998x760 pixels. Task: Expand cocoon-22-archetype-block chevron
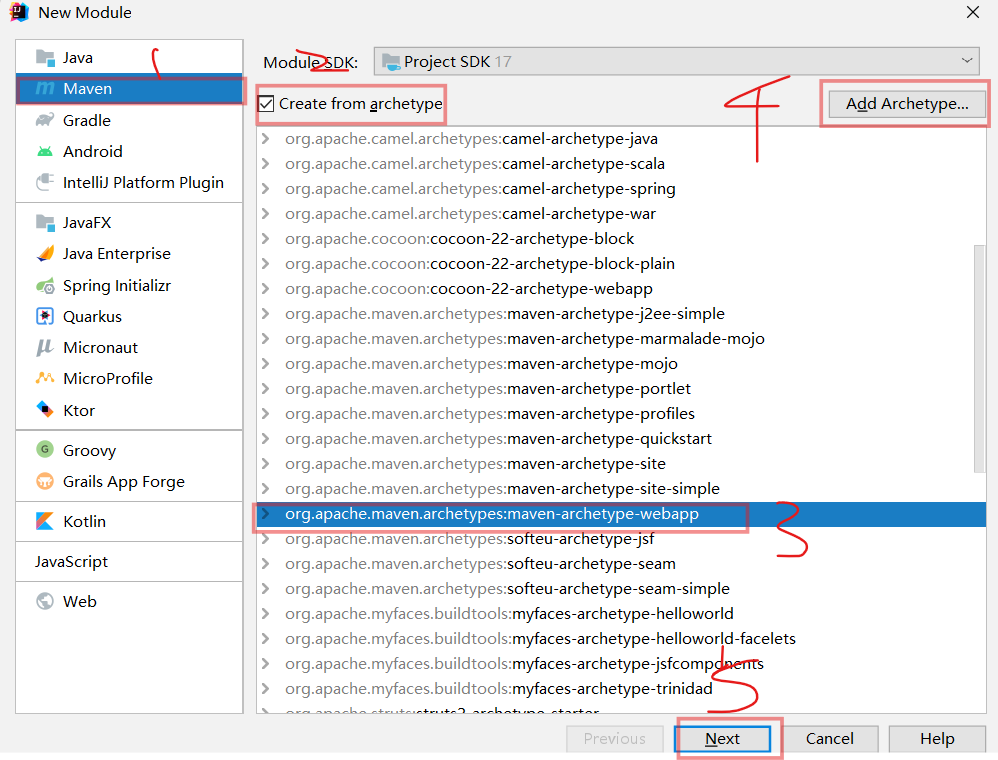click(x=266, y=239)
